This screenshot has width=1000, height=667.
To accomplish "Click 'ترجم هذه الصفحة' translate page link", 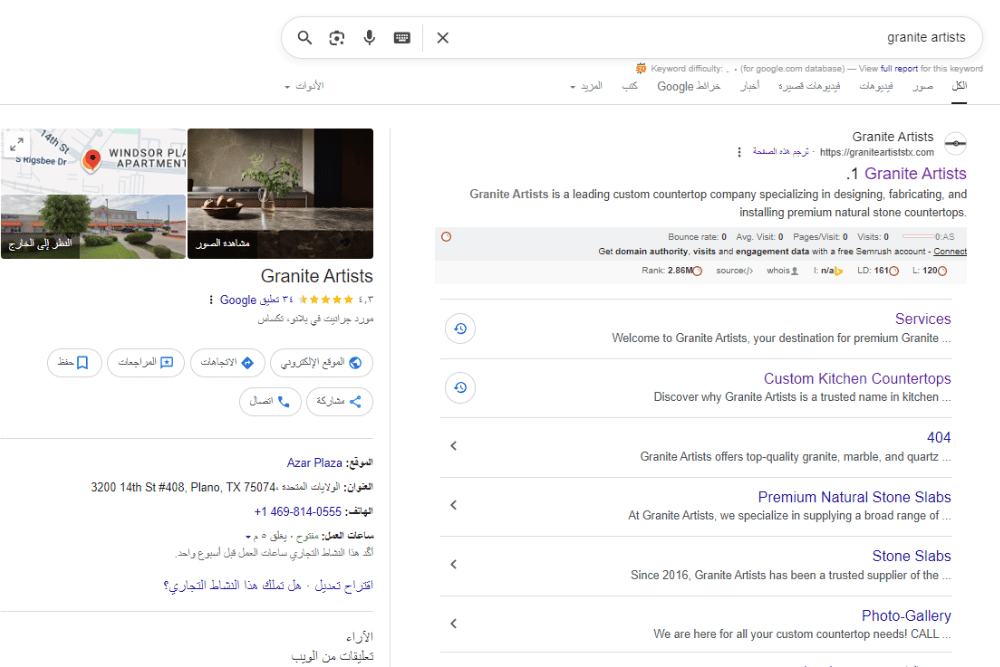I will coord(781,152).
